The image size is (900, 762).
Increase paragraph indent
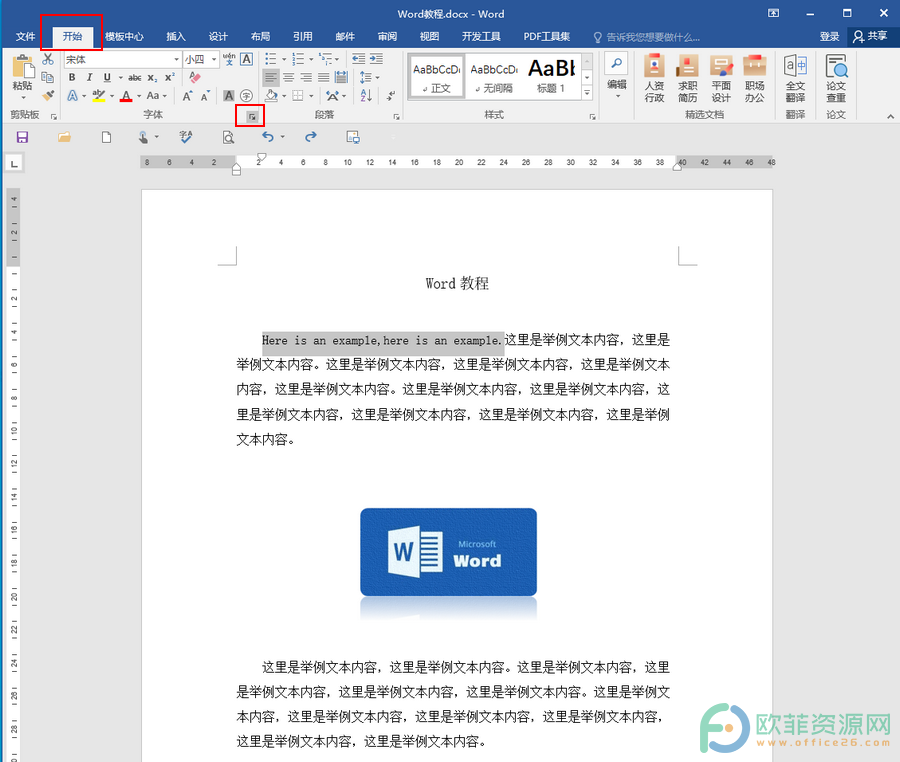pyautogui.click(x=377, y=59)
